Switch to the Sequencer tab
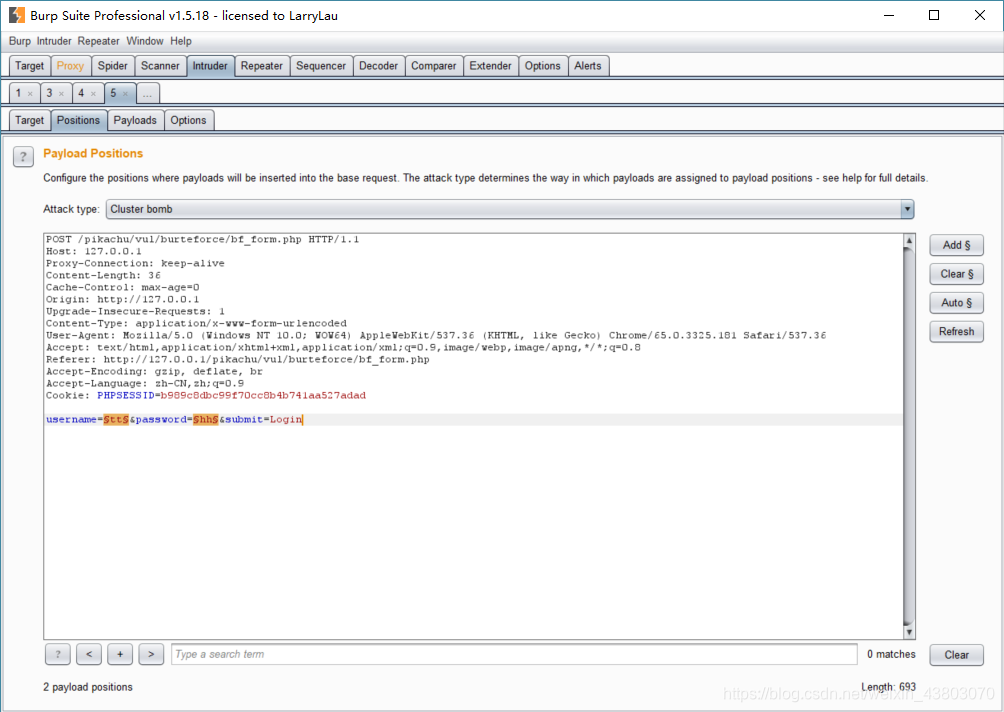 (x=321, y=66)
